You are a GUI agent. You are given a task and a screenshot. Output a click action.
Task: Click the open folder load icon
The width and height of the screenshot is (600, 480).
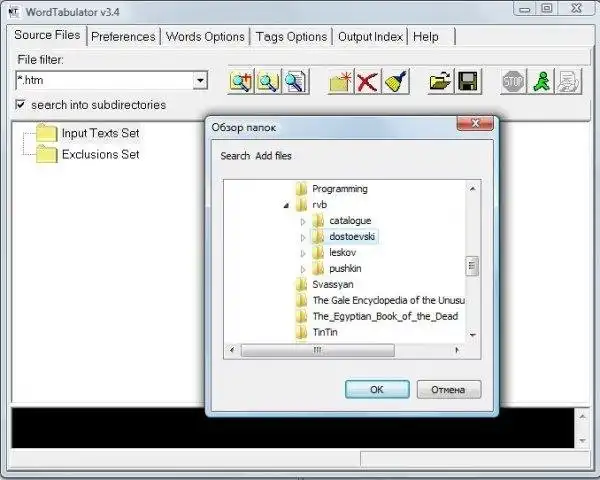pyautogui.click(x=440, y=81)
